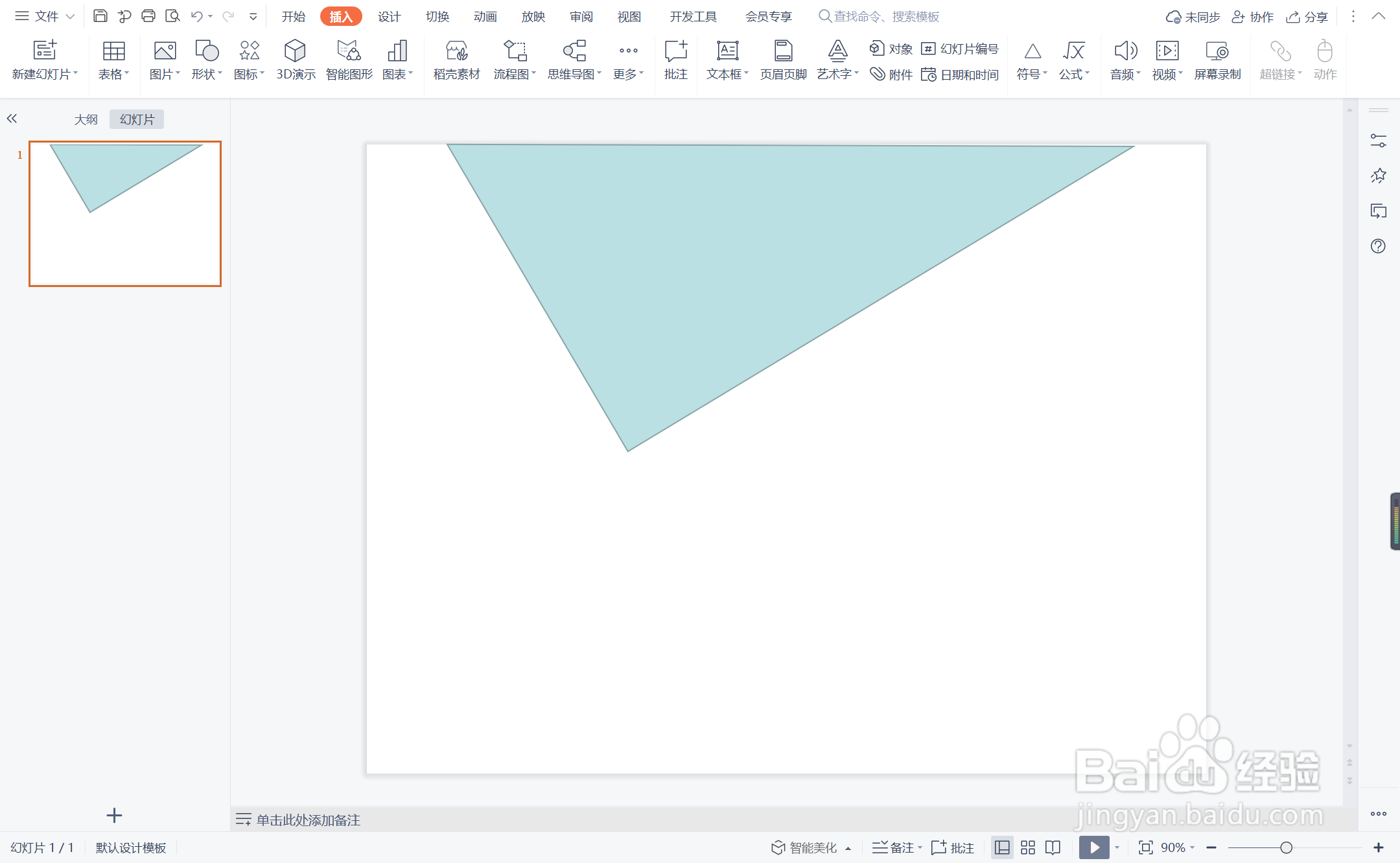Open the 大纲 outline tab

86,119
